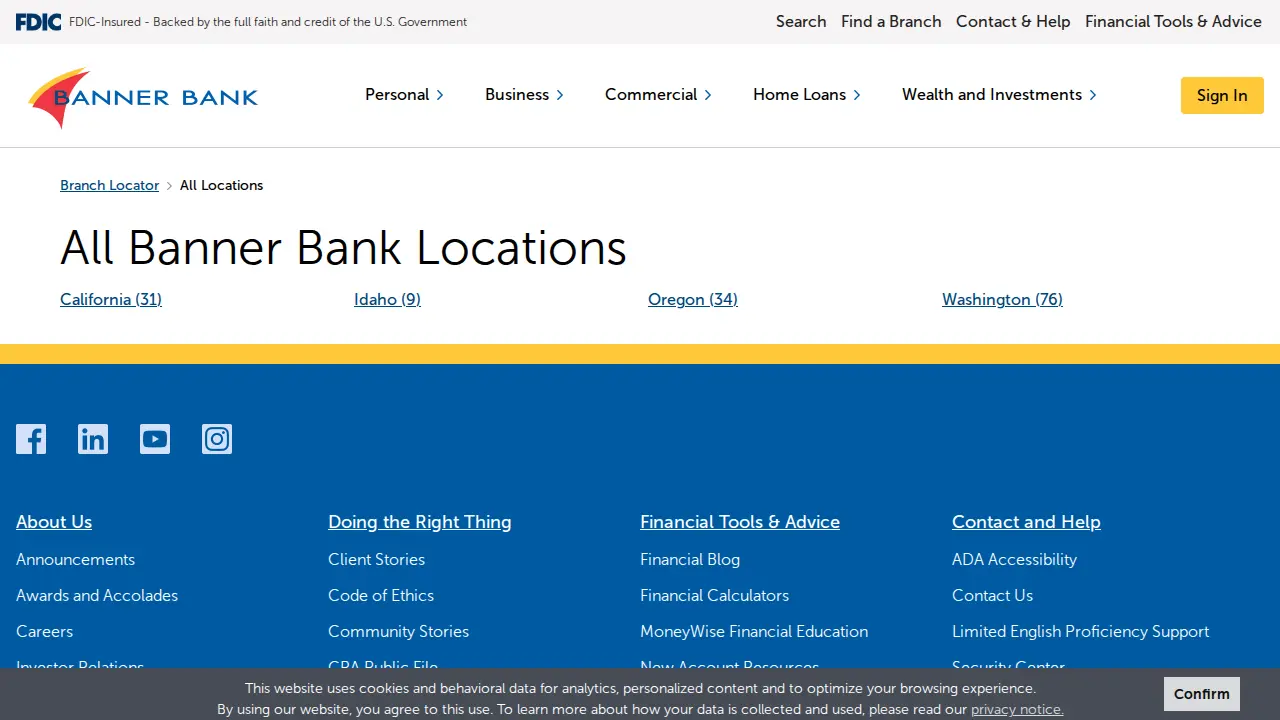Screen dimensions: 1280x720
Task: Open the LinkedIn social icon
Action: pos(93,439)
